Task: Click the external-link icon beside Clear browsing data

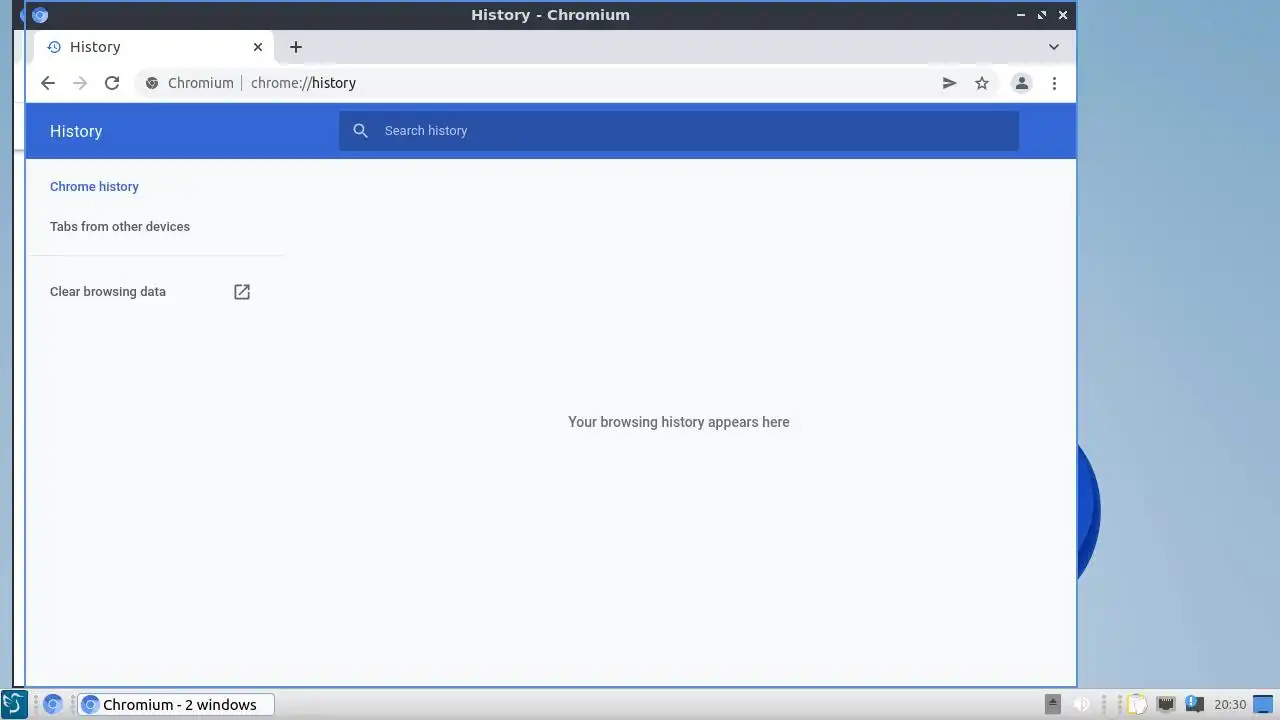Action: point(242,292)
